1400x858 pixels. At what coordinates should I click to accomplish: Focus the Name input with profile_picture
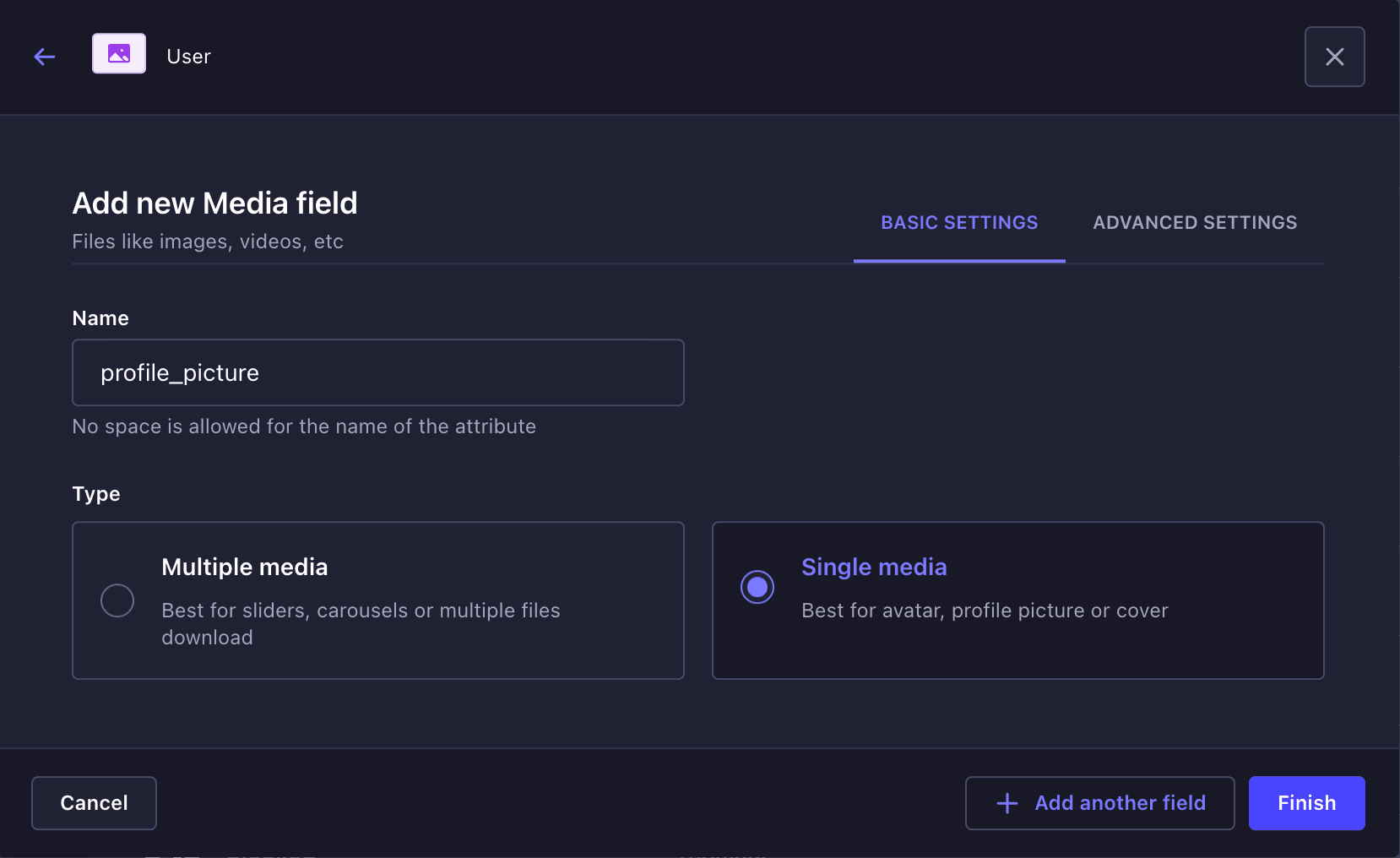click(x=377, y=372)
